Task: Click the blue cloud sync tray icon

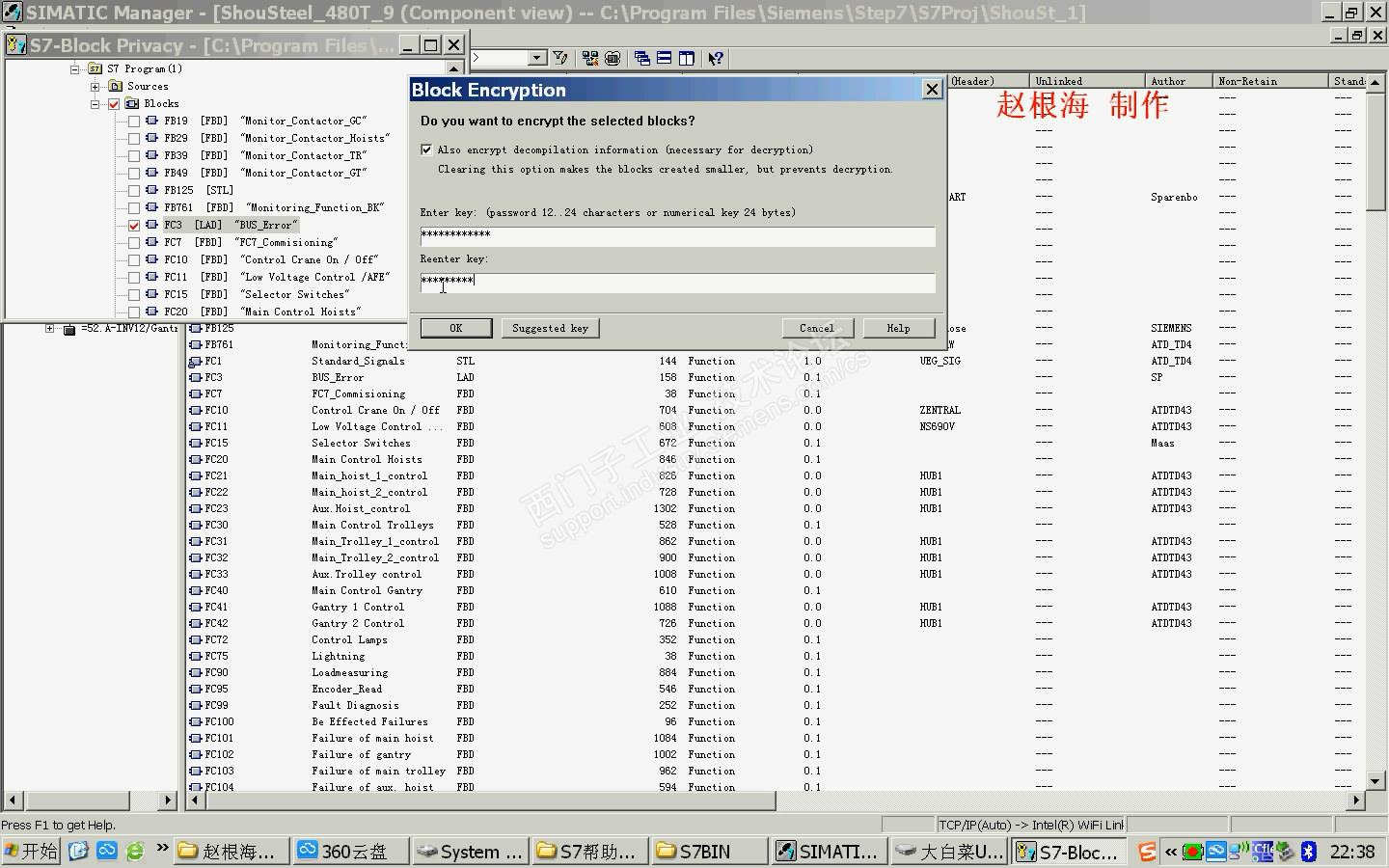Action: [x=1216, y=852]
